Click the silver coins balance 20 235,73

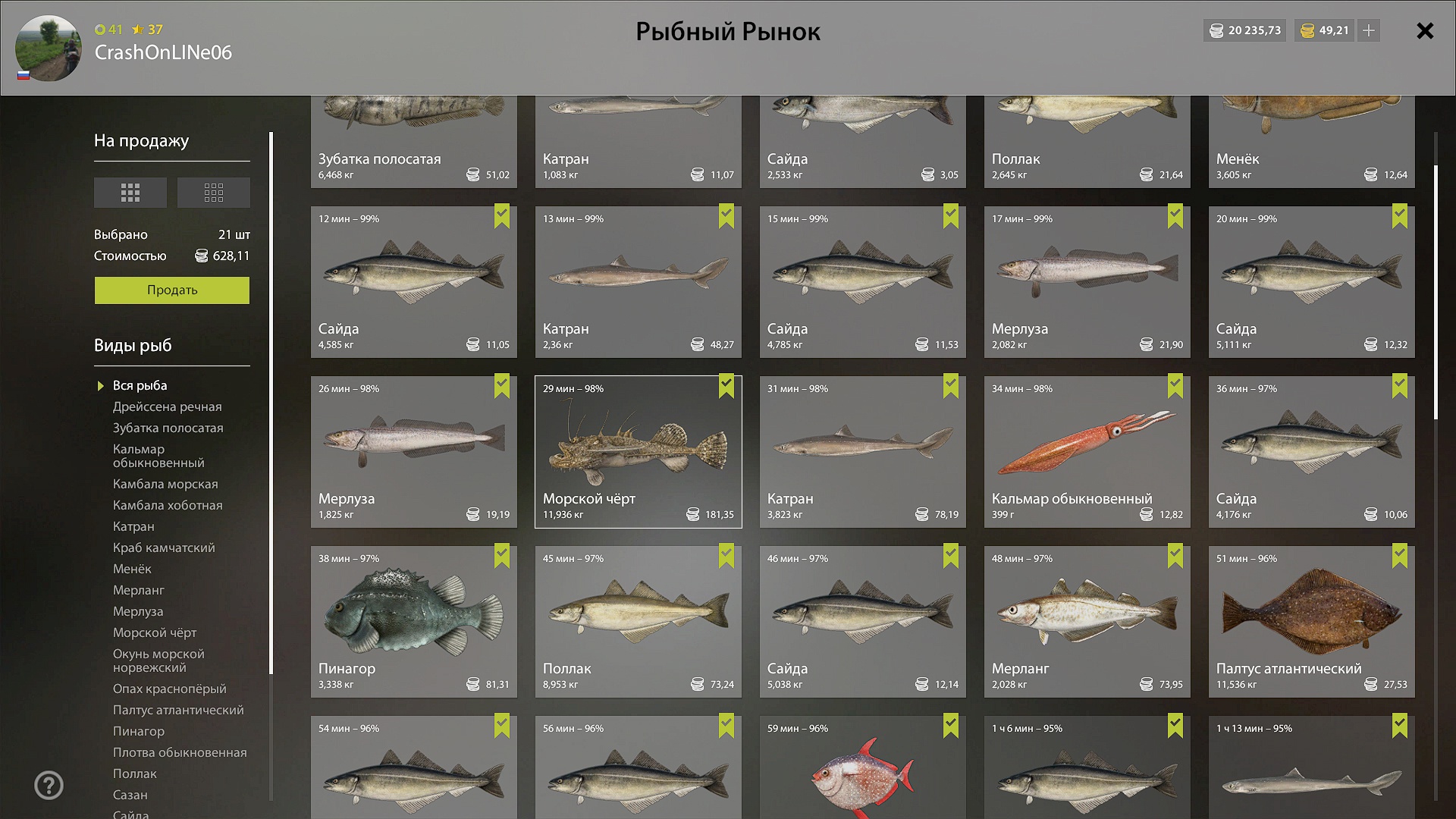click(x=1244, y=30)
